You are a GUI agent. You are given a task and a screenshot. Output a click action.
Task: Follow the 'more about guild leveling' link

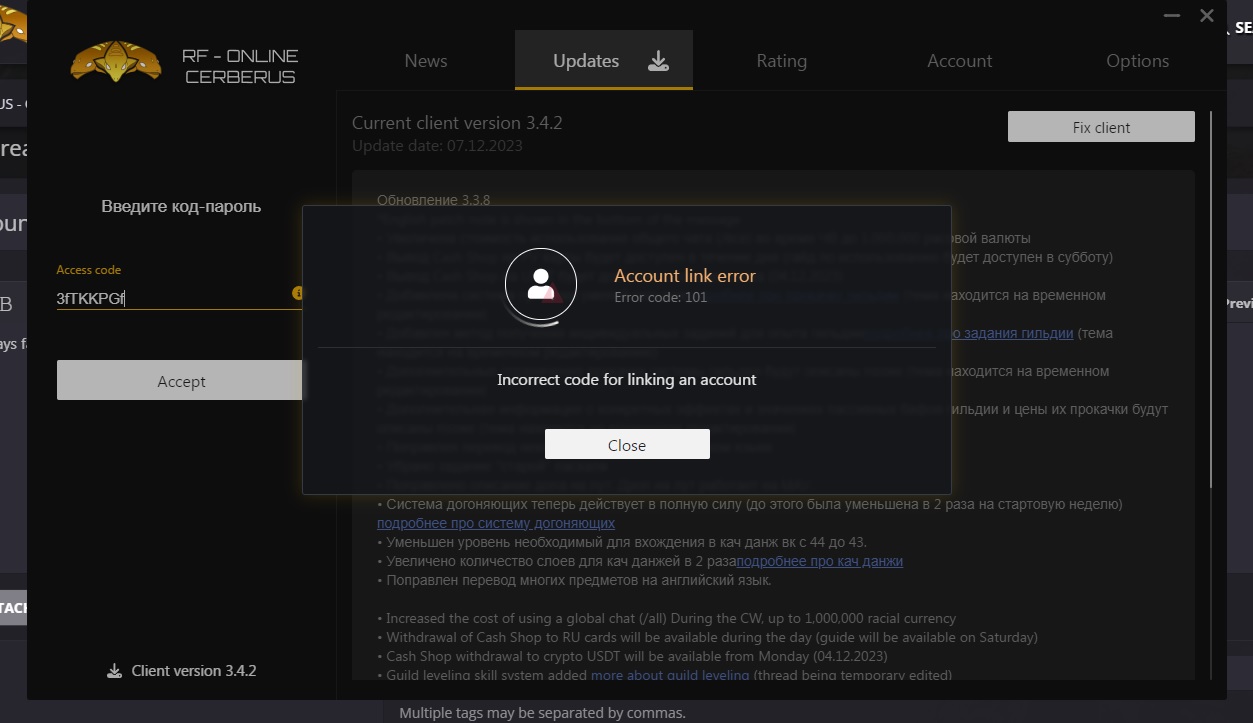[670, 675]
